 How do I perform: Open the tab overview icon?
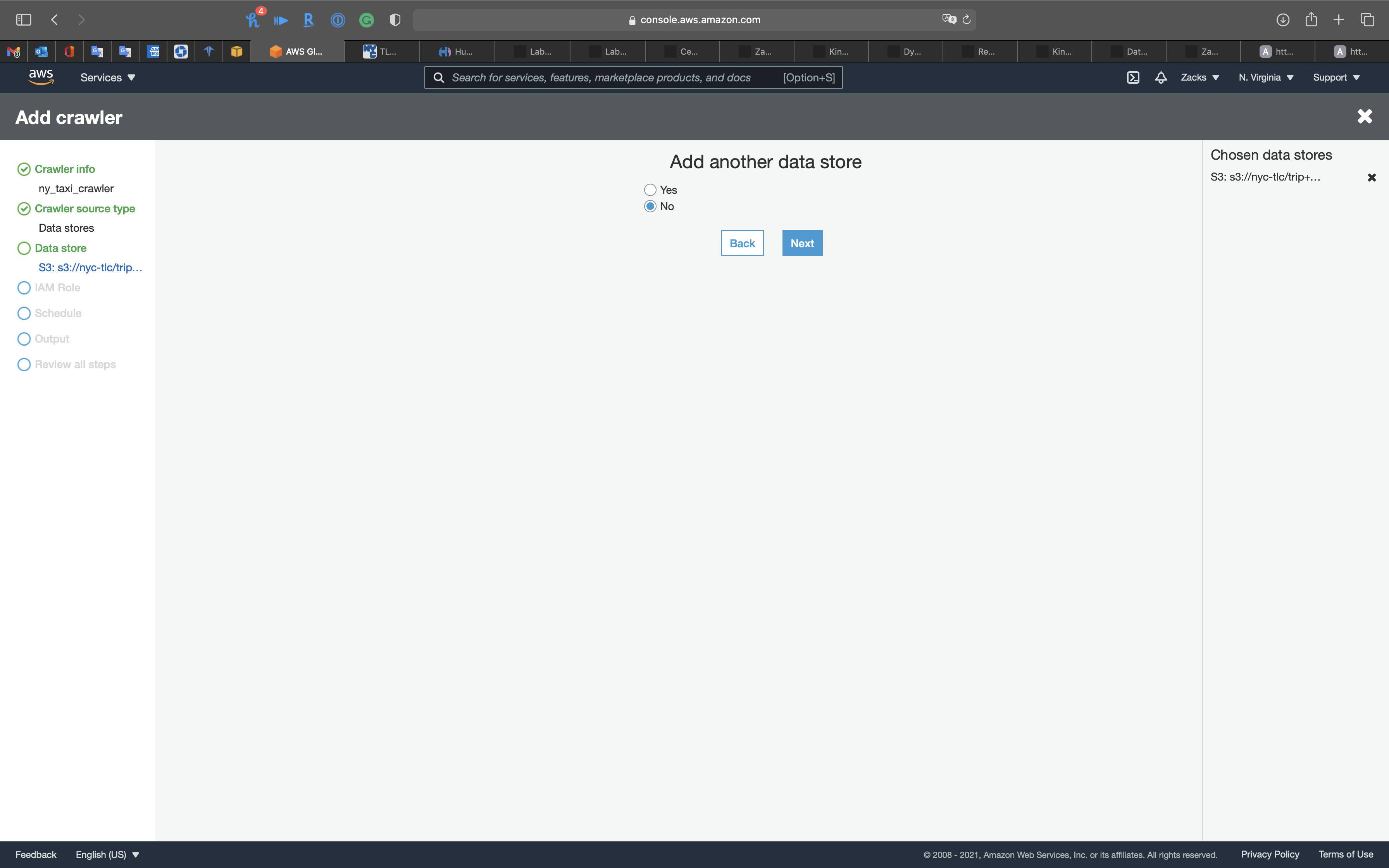[1367, 20]
